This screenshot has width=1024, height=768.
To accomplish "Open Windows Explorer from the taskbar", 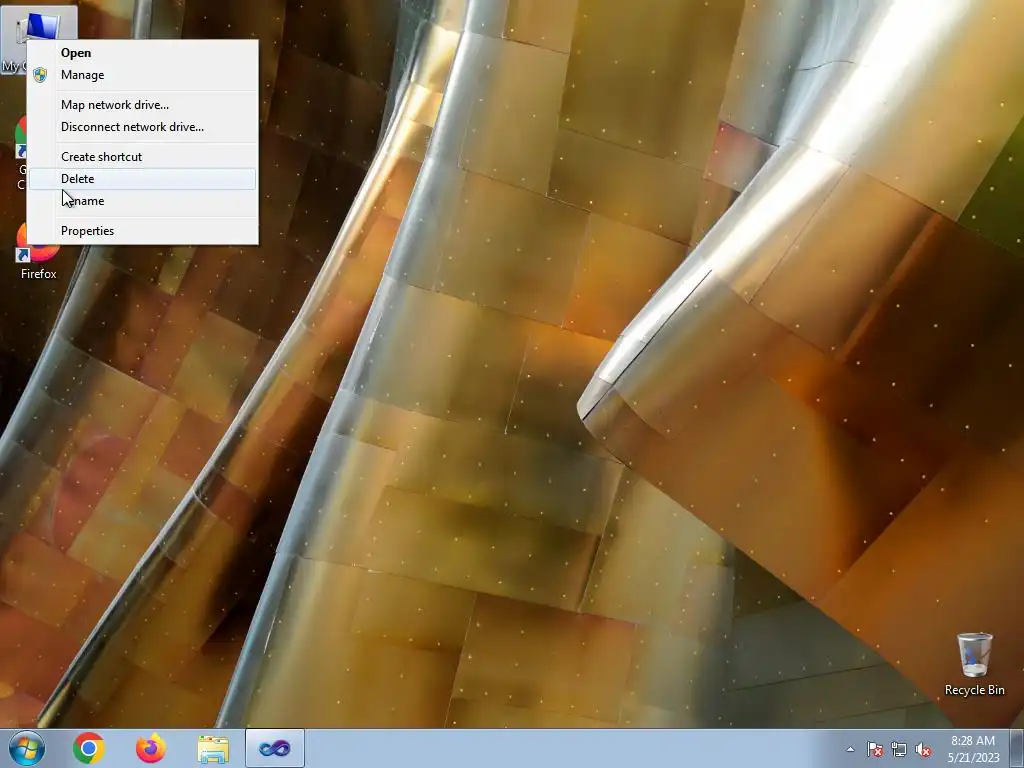I will point(213,748).
